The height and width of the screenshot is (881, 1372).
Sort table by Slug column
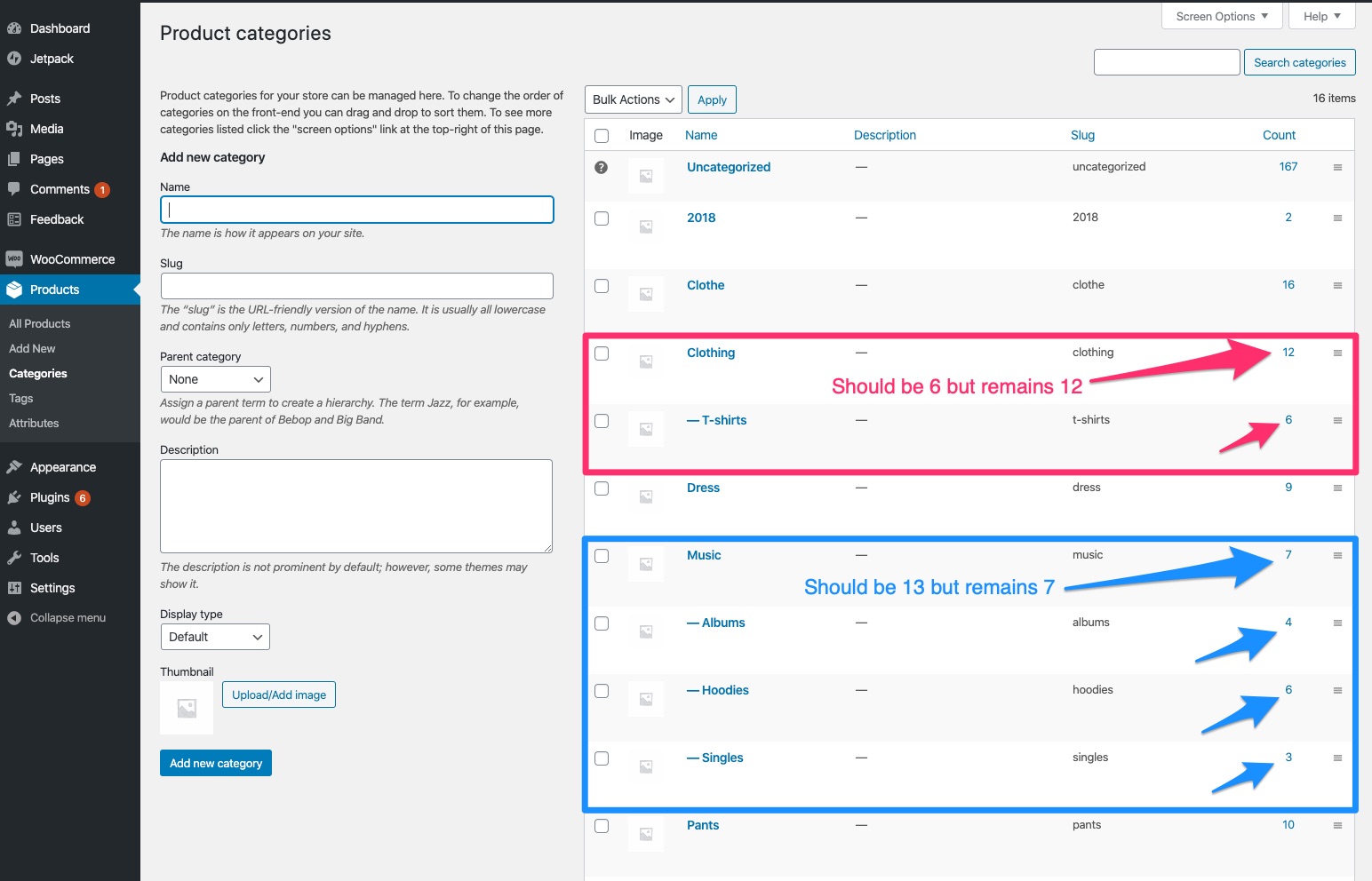pyautogui.click(x=1082, y=135)
